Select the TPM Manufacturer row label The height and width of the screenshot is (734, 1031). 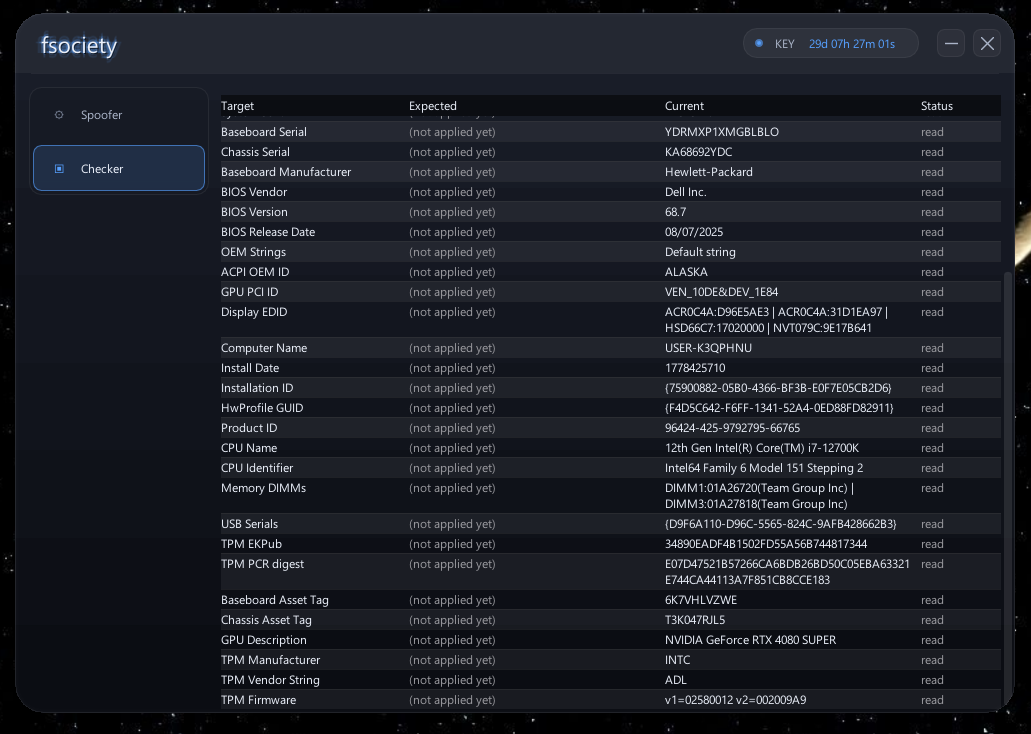270,660
